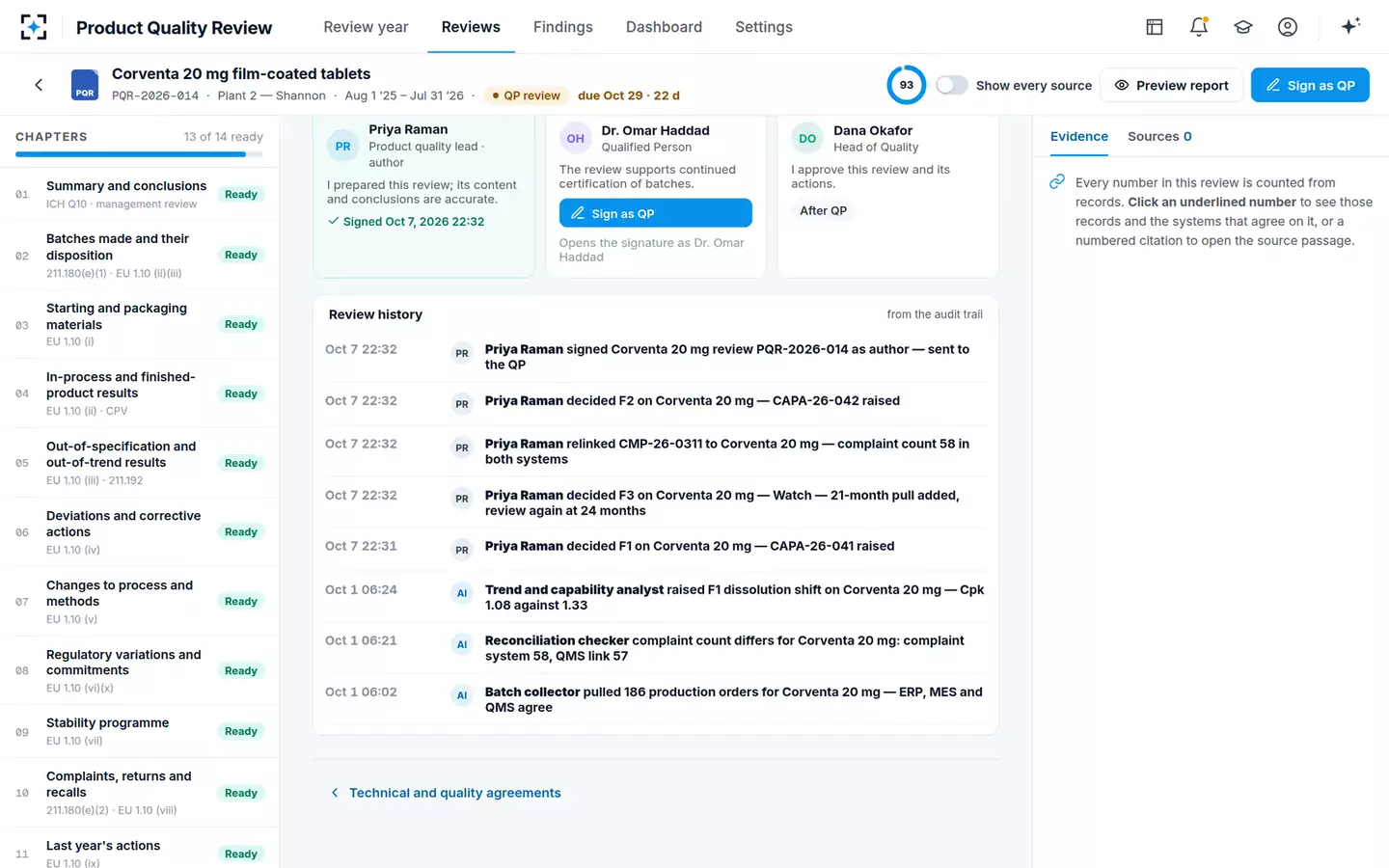This screenshot has width=1389, height=868.
Task: Toggle the Show every source switch
Action: [952, 85]
